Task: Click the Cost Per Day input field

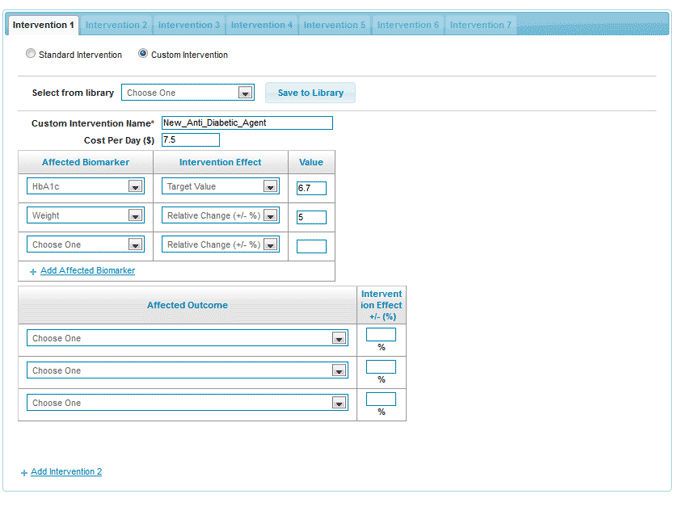Action: point(189,140)
